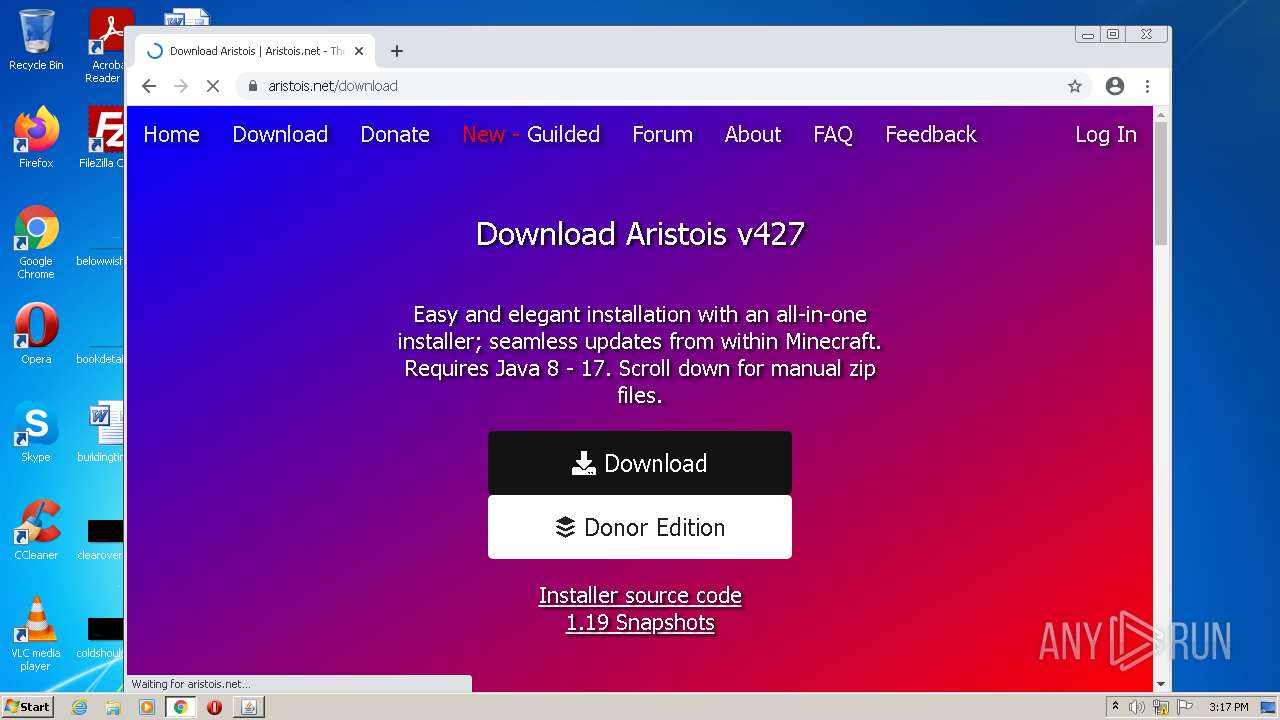Go back with Chrome's back arrow
Screen dimensions: 1280x720
(149, 86)
